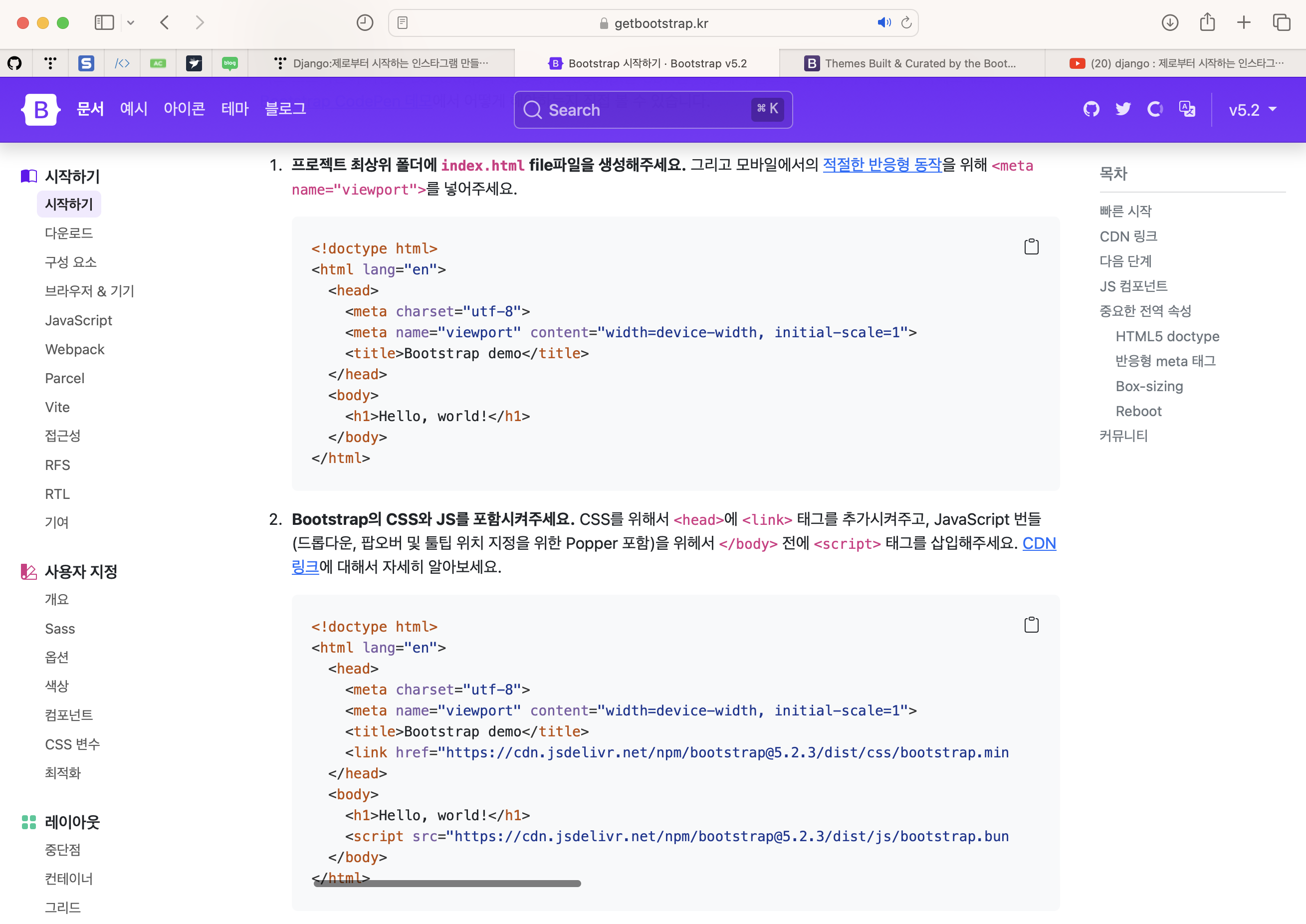Screen dimensions: 1306x924
Task: Open the sidebar options chevron dropdown
Action: point(131,23)
